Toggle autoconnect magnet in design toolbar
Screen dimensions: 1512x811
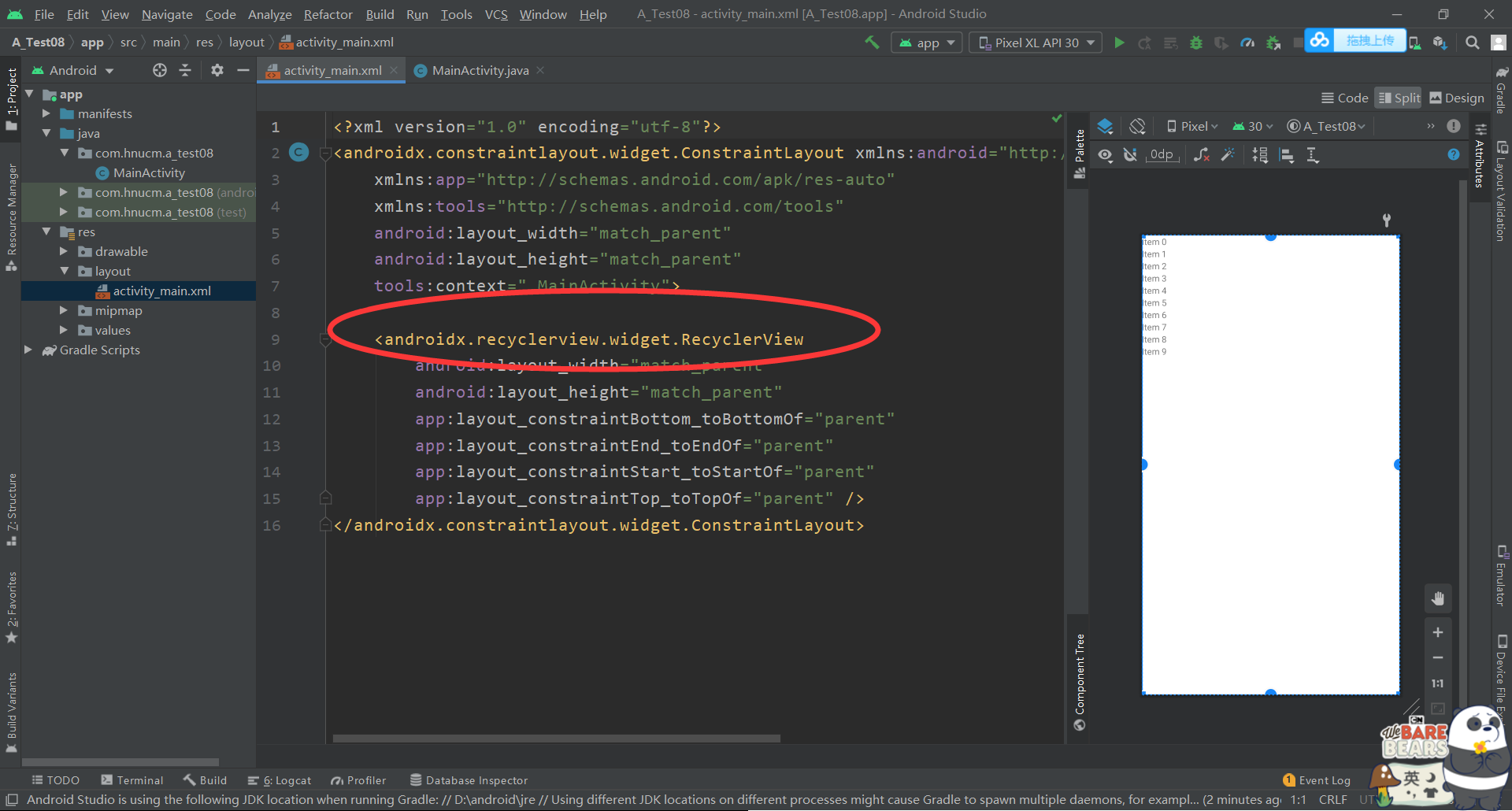[x=1130, y=155]
